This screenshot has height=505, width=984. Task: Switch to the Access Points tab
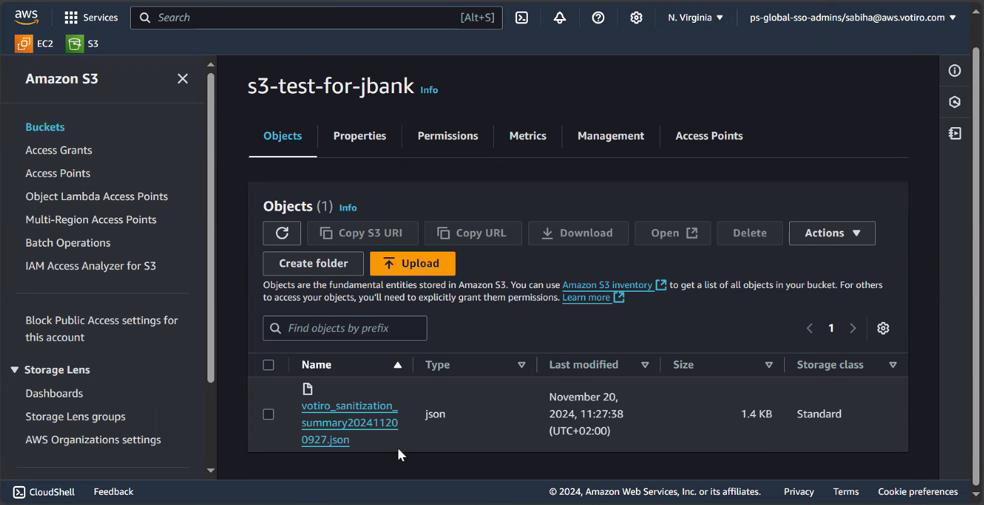(x=709, y=136)
